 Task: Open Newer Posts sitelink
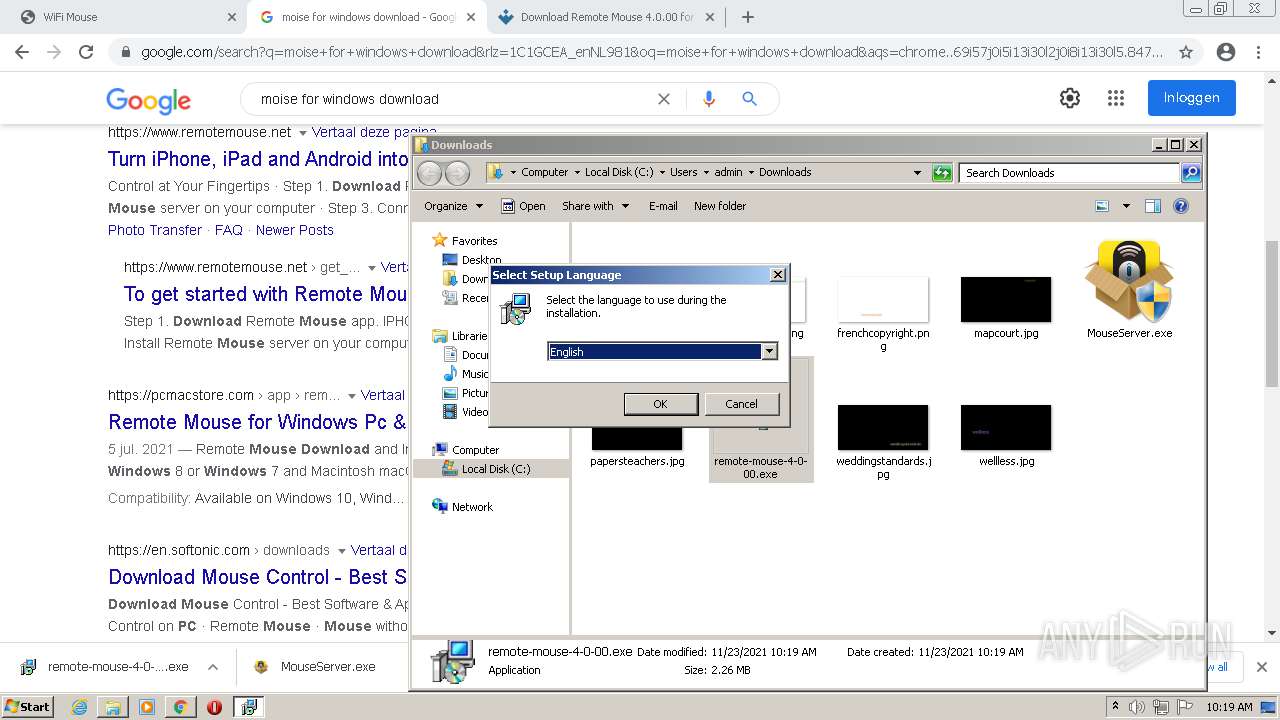(295, 230)
